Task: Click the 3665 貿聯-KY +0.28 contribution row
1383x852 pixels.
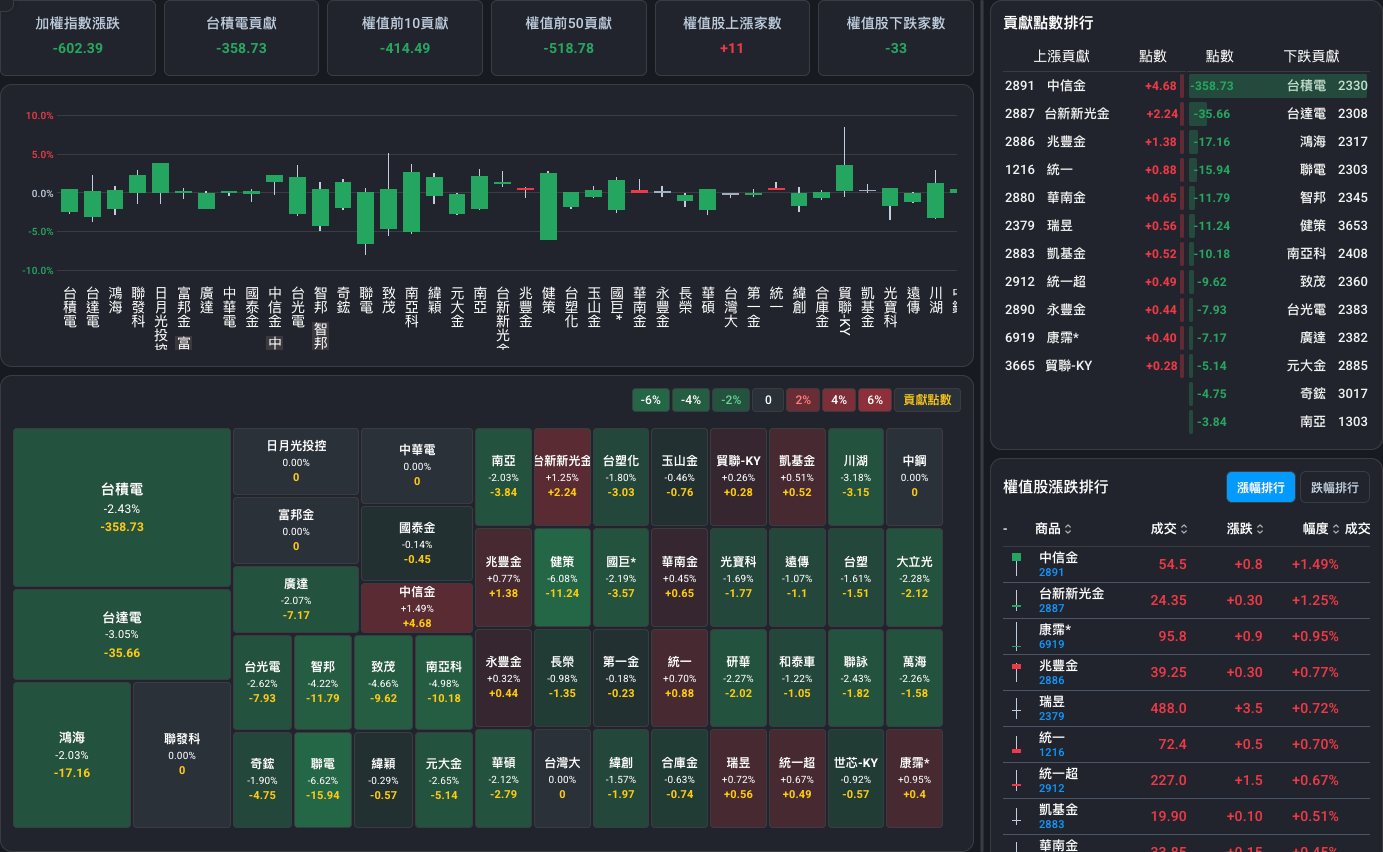Action: coord(1092,366)
